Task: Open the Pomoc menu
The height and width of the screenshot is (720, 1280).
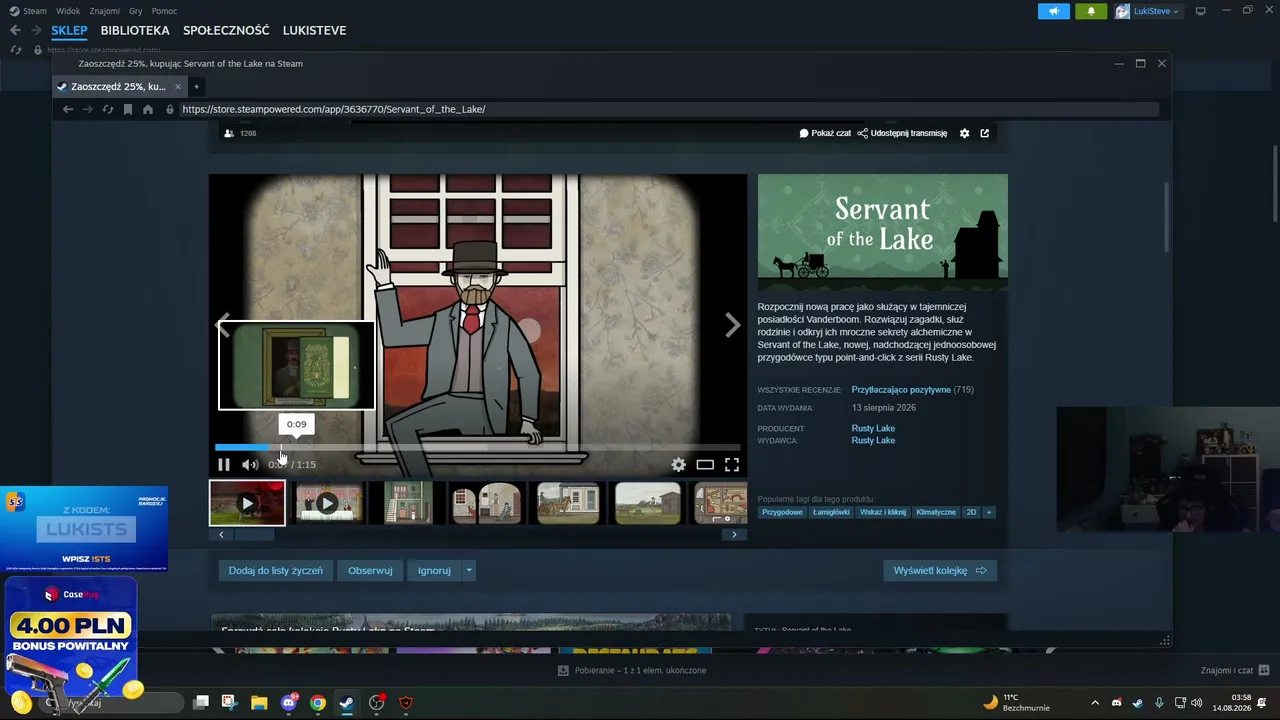Action: point(164,11)
